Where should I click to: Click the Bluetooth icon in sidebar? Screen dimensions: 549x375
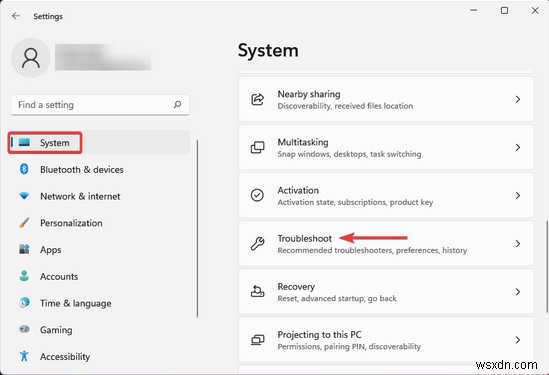[24, 169]
